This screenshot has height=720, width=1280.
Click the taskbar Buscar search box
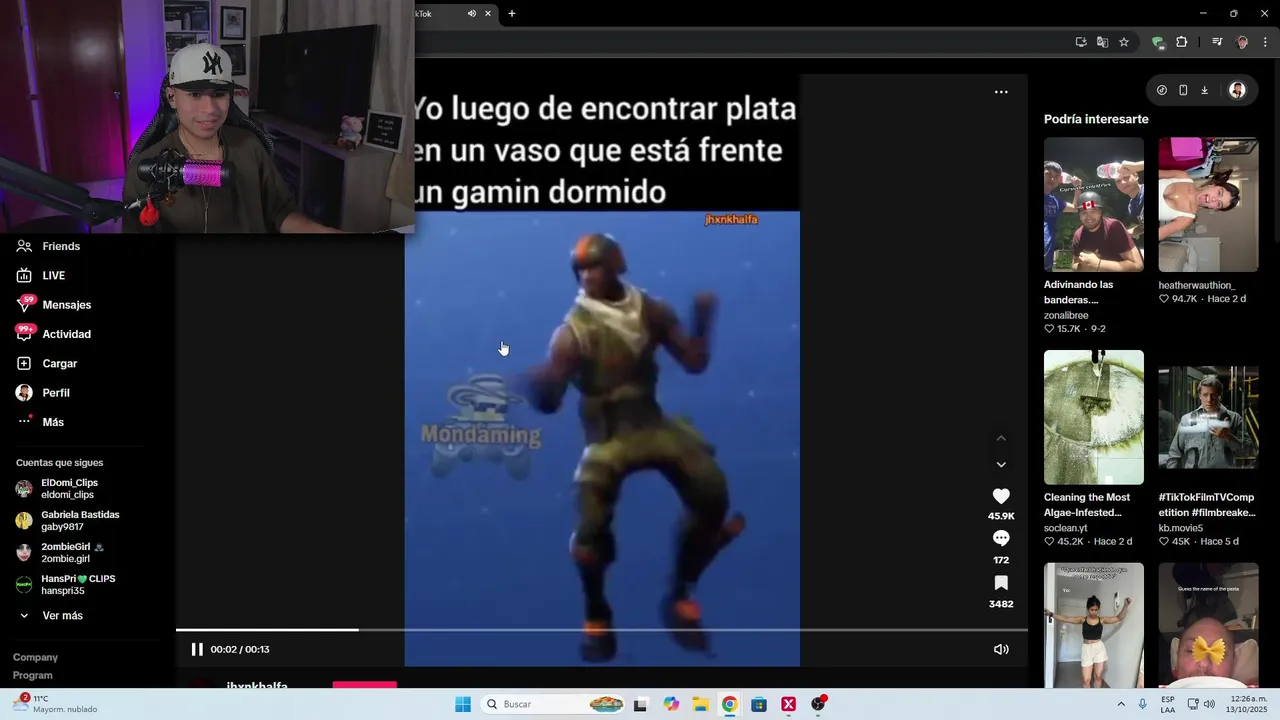(554, 704)
